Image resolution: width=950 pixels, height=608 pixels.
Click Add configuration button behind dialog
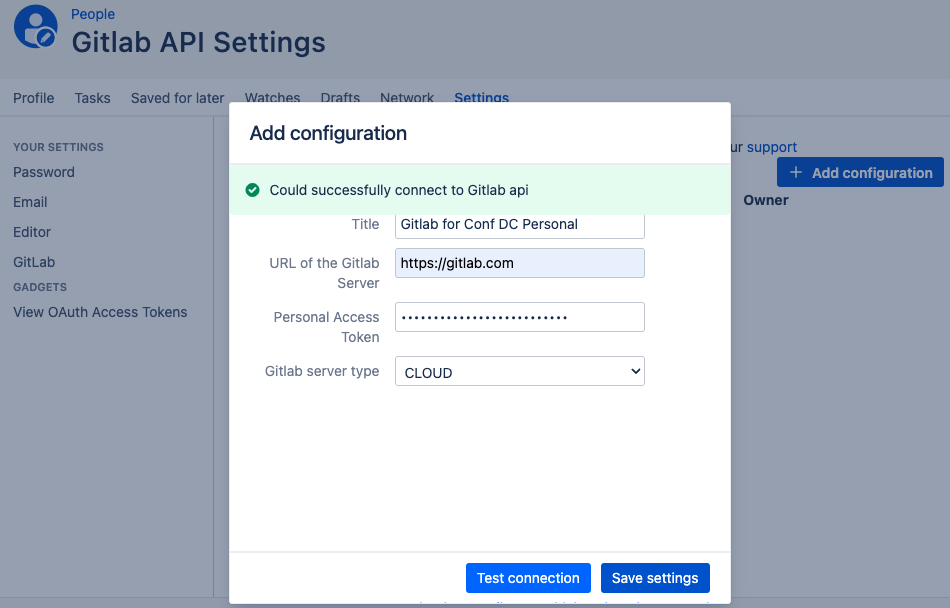click(x=860, y=173)
